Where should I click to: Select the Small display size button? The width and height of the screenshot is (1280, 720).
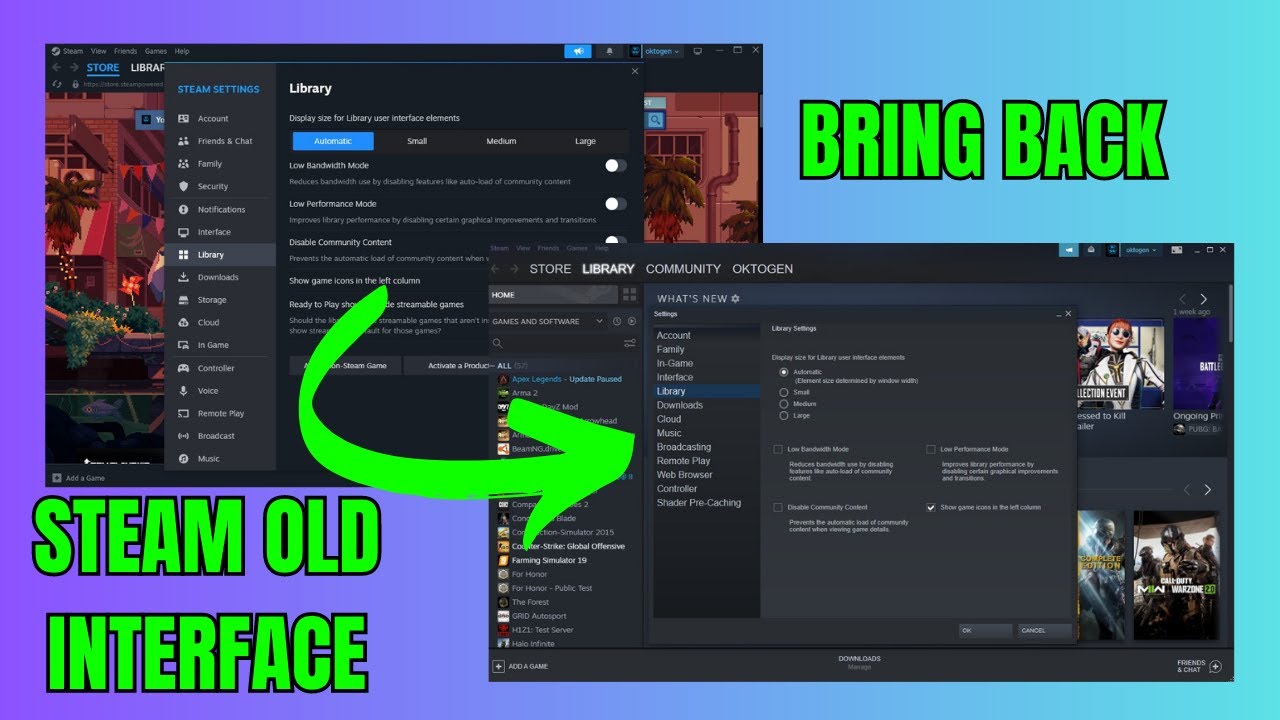(x=417, y=141)
